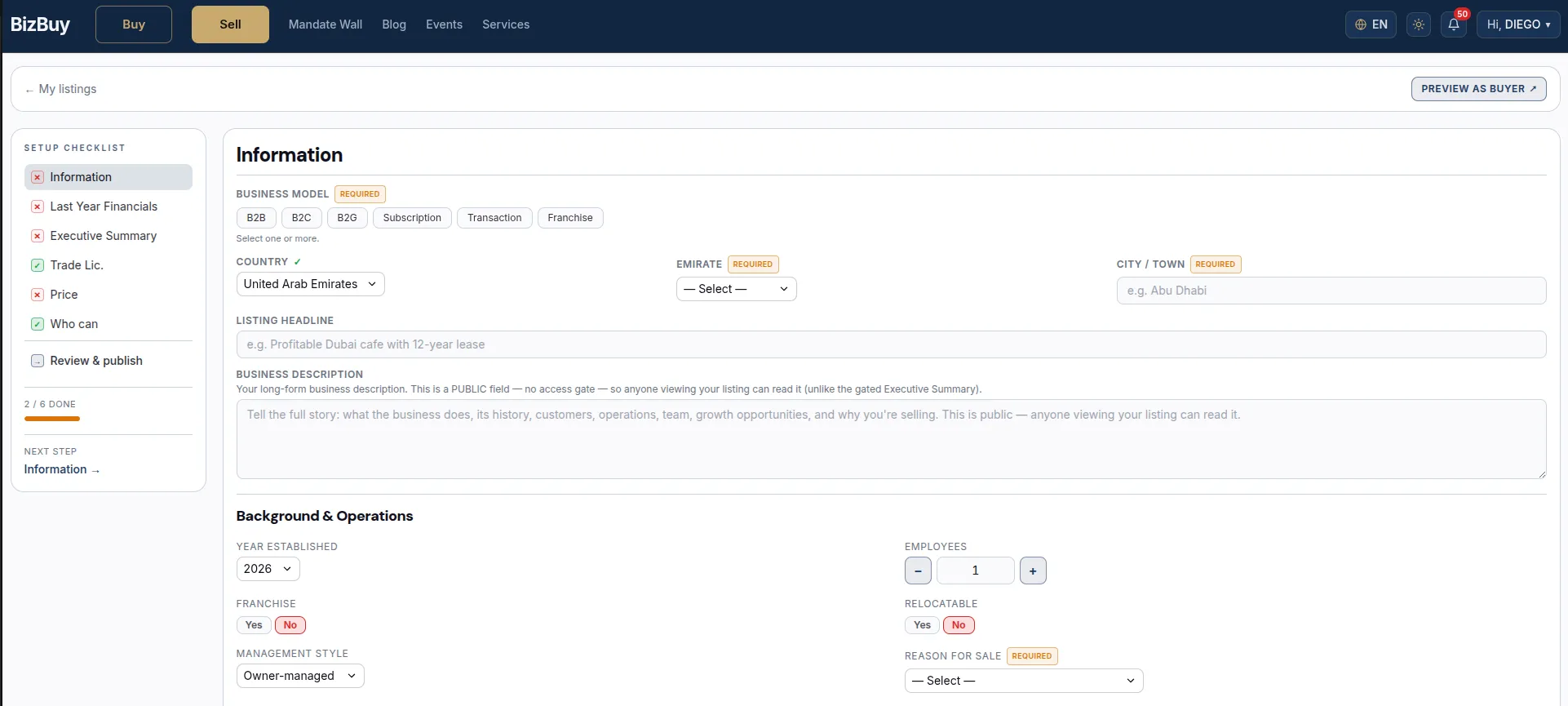The image size is (1568, 706).
Task: Click the status icon beside Executive Summary
Action: 38,236
